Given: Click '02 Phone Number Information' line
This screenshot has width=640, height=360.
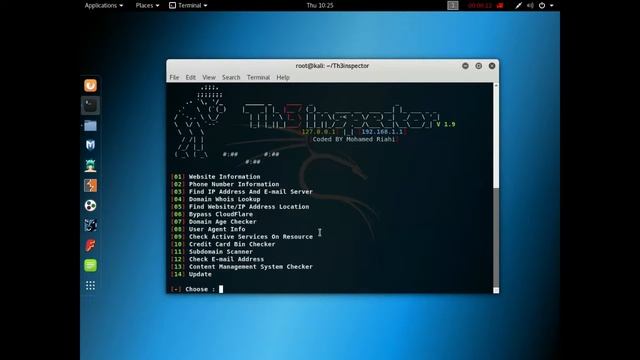Looking at the screenshot, I should click(x=225, y=184).
